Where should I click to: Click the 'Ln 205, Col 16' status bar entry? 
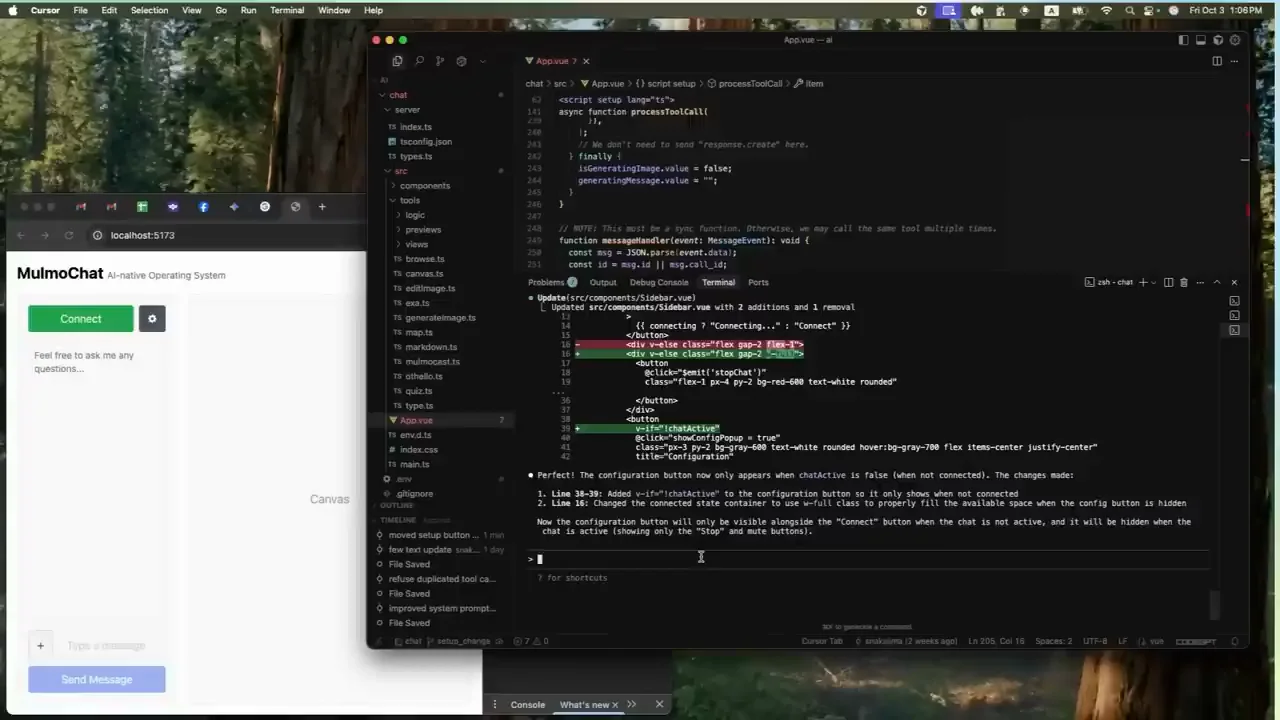[996, 641]
